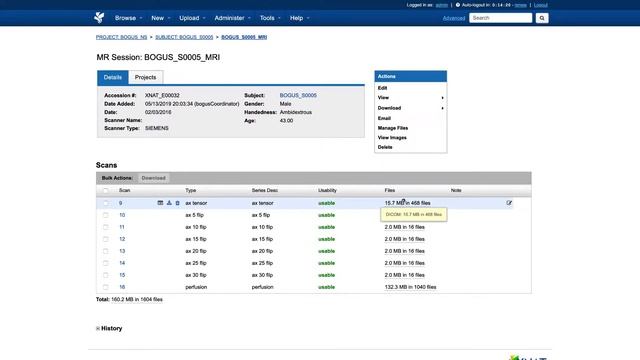Open the New dropdown menu

pos(160,18)
